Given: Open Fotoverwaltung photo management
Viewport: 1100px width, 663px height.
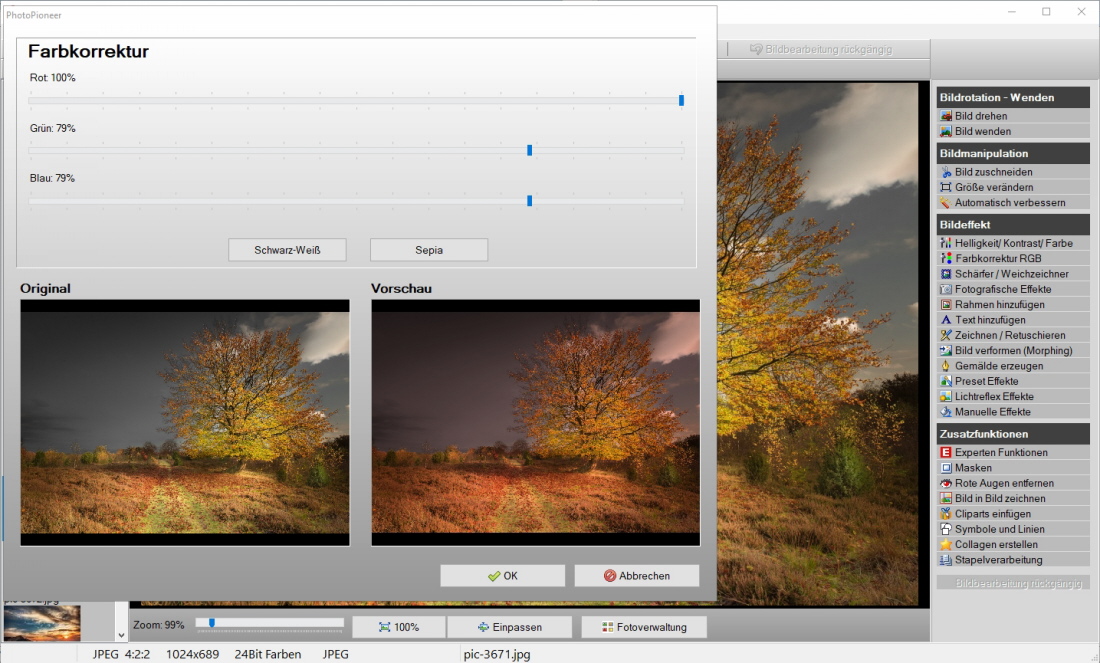Looking at the screenshot, I should (x=643, y=627).
